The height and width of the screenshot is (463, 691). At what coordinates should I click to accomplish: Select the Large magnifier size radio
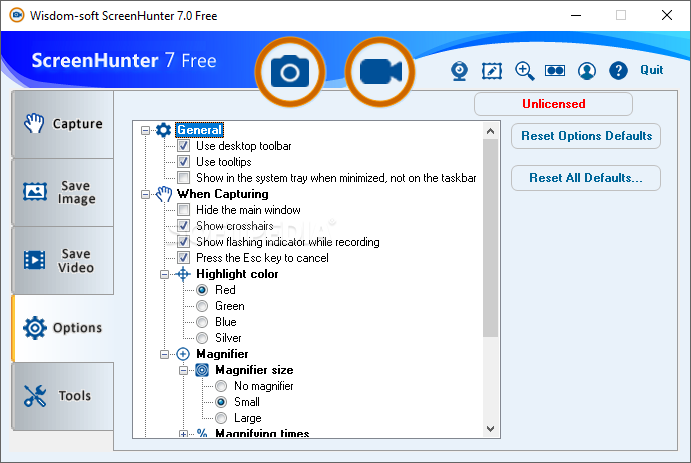(221, 418)
